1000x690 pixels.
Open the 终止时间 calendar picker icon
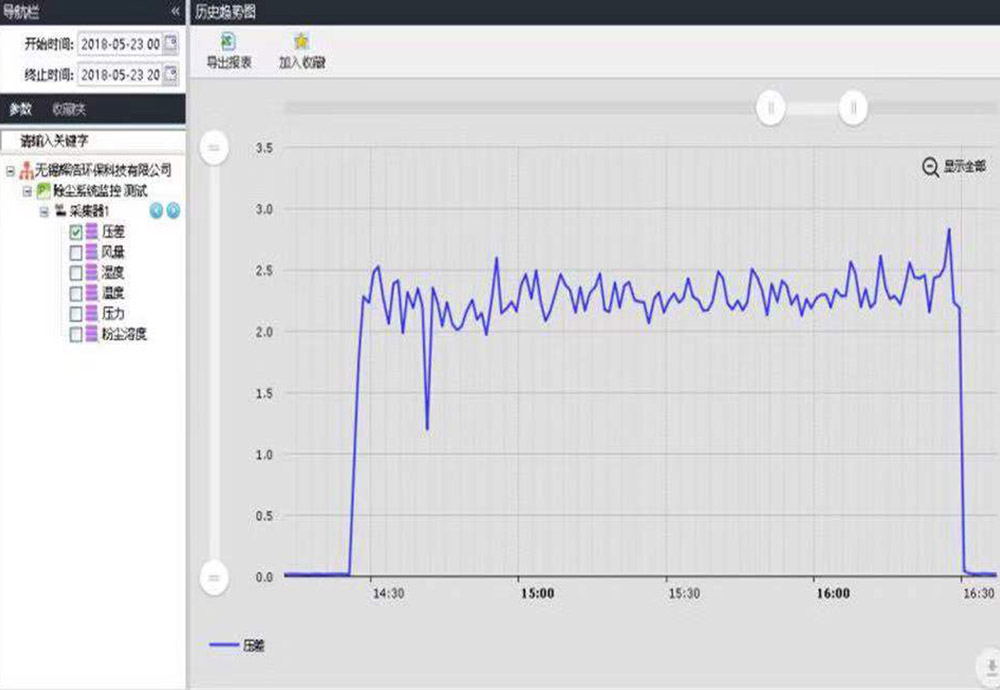(170, 73)
